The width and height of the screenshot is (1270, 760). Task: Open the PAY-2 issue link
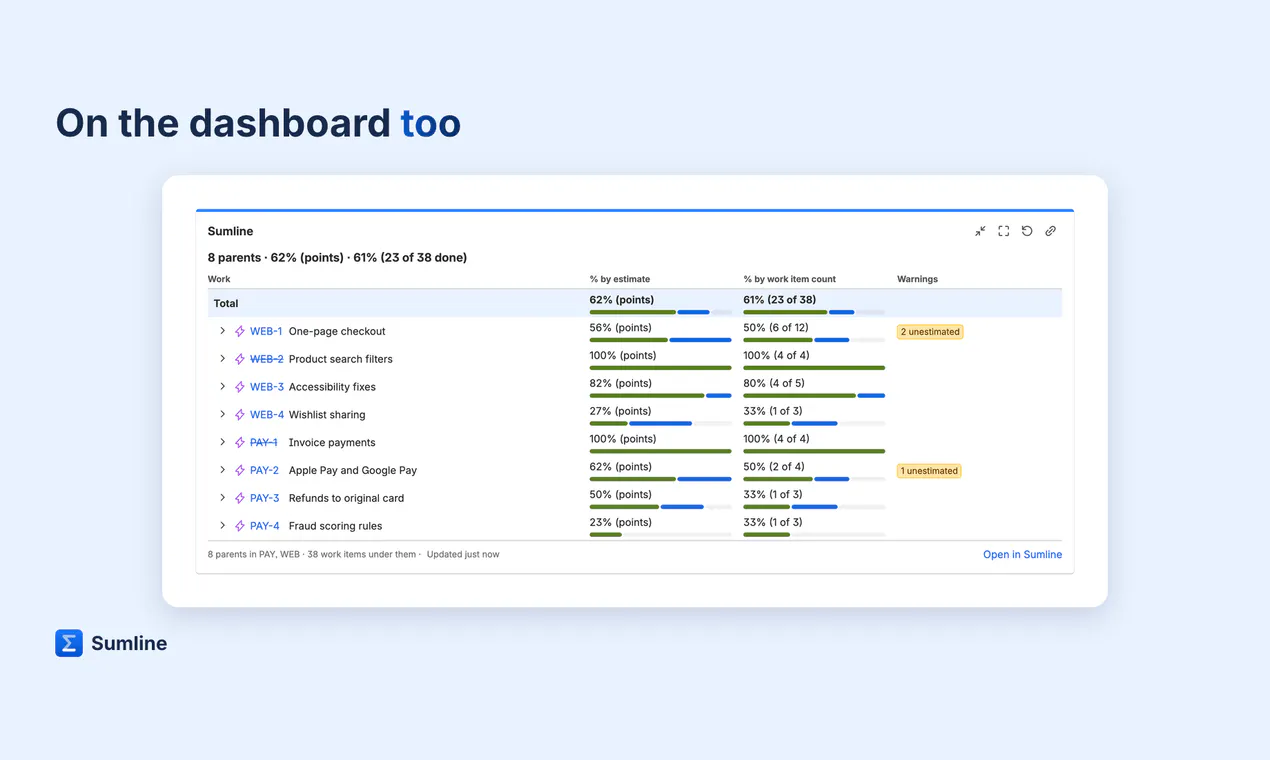click(265, 470)
